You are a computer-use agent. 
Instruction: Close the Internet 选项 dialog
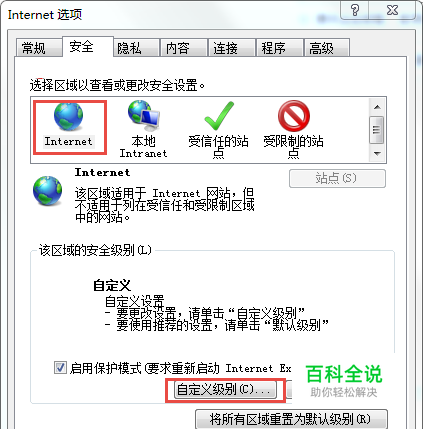coord(392,11)
